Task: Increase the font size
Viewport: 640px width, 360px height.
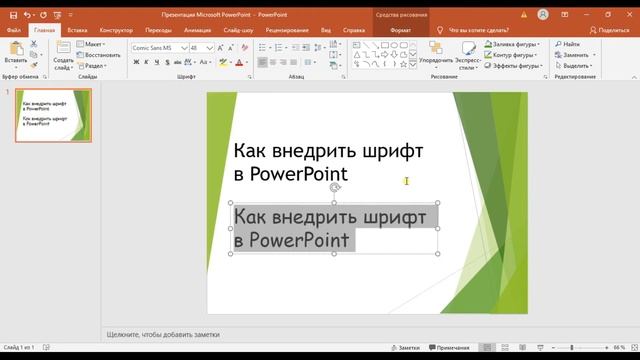Action: tap(220, 48)
